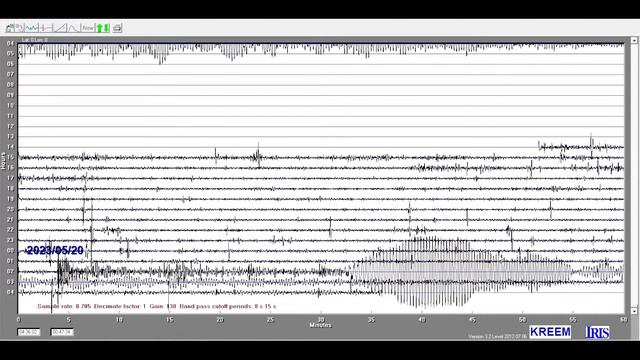Click the second toolbar icon beside home

(20, 28)
